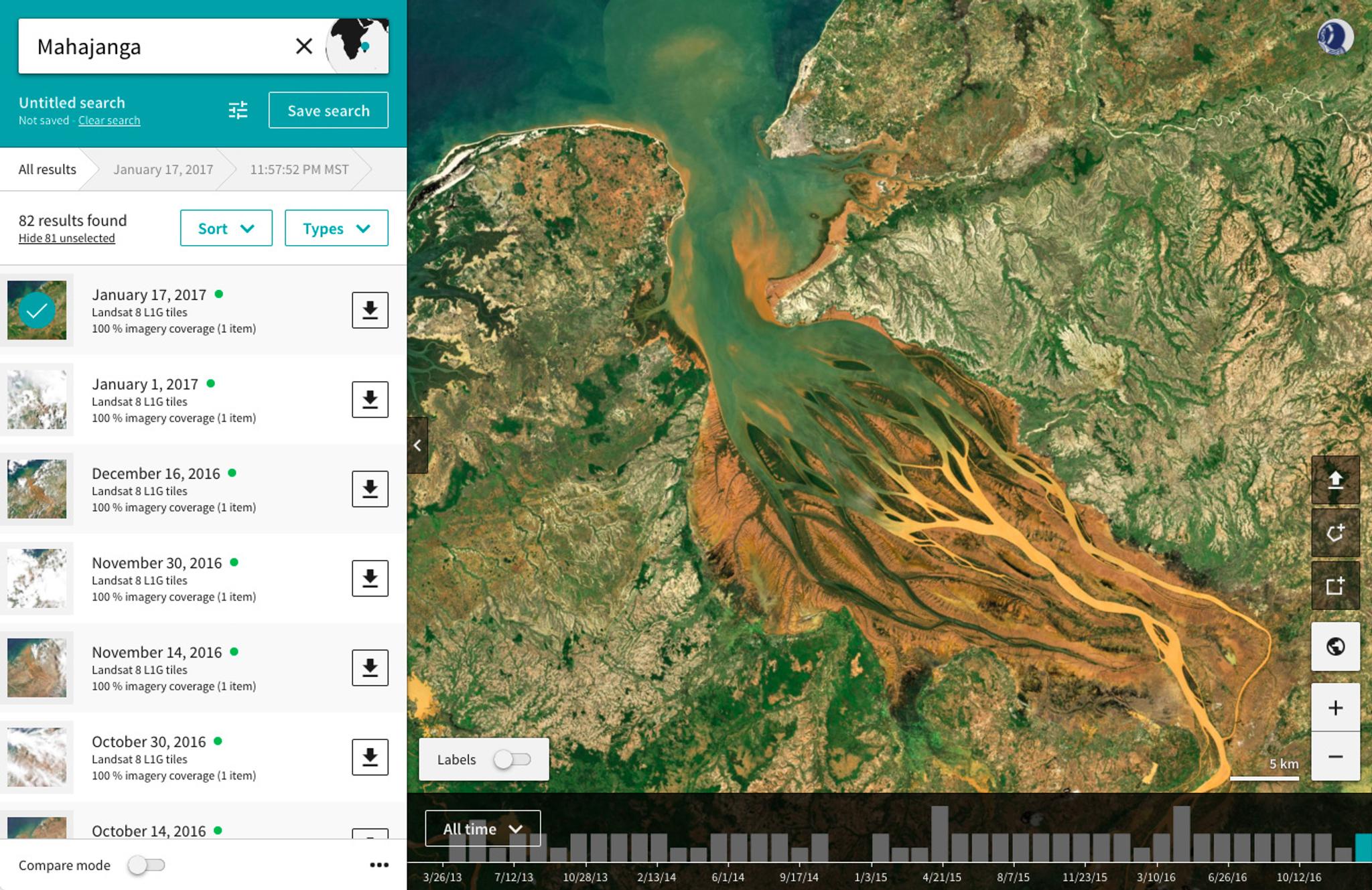Viewport: 1372px width, 890px height.
Task: Deselect the checked January 17, 2017 thumbnail
Action: click(37, 310)
